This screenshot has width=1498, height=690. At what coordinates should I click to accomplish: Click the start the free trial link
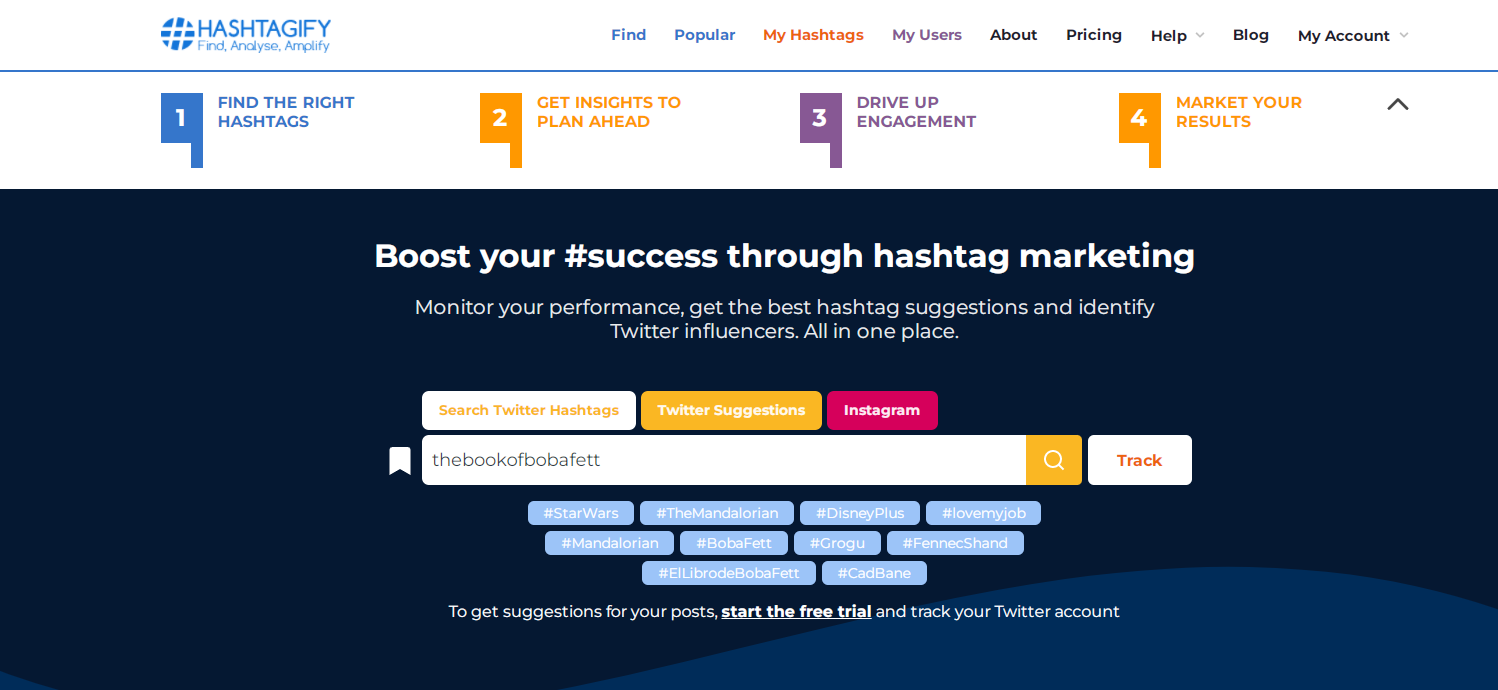[x=796, y=611]
